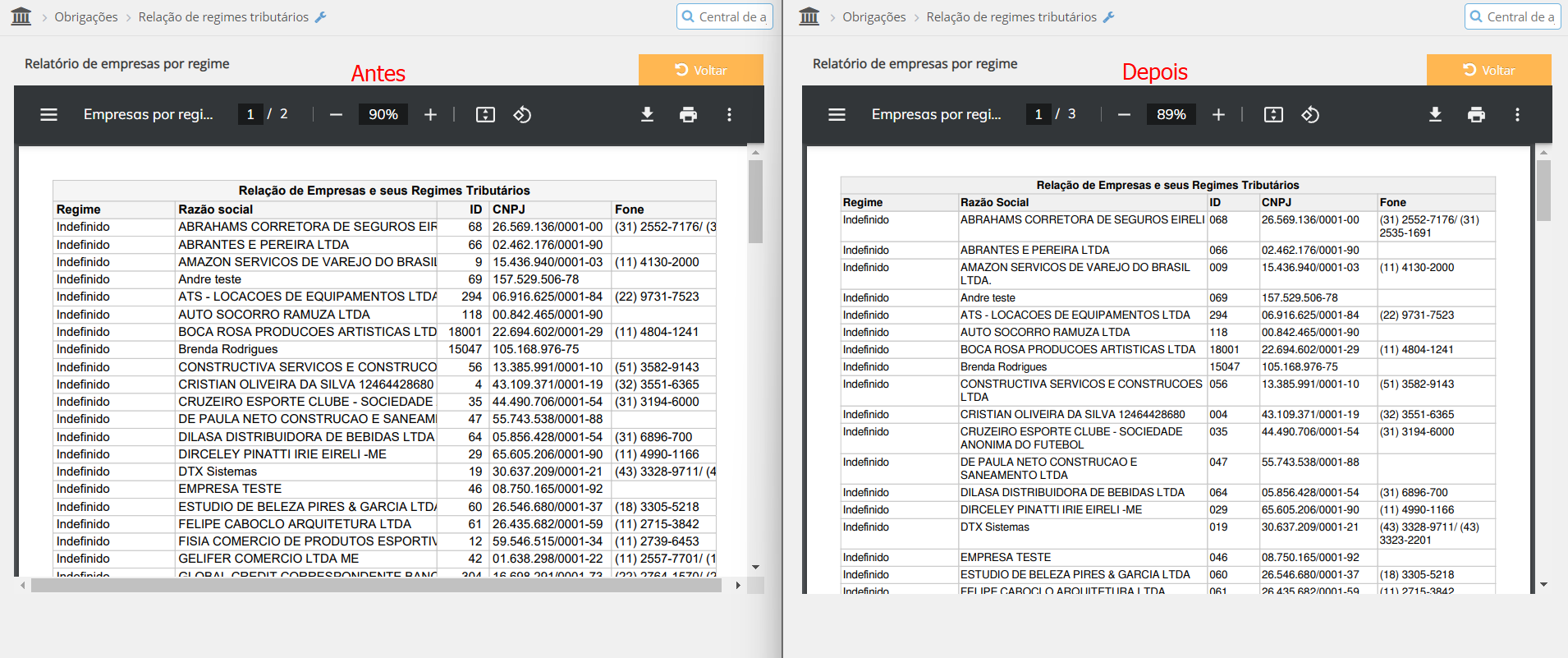Open Obrigações breadcrumb in left panel
1568x658 pixels.
[86, 17]
